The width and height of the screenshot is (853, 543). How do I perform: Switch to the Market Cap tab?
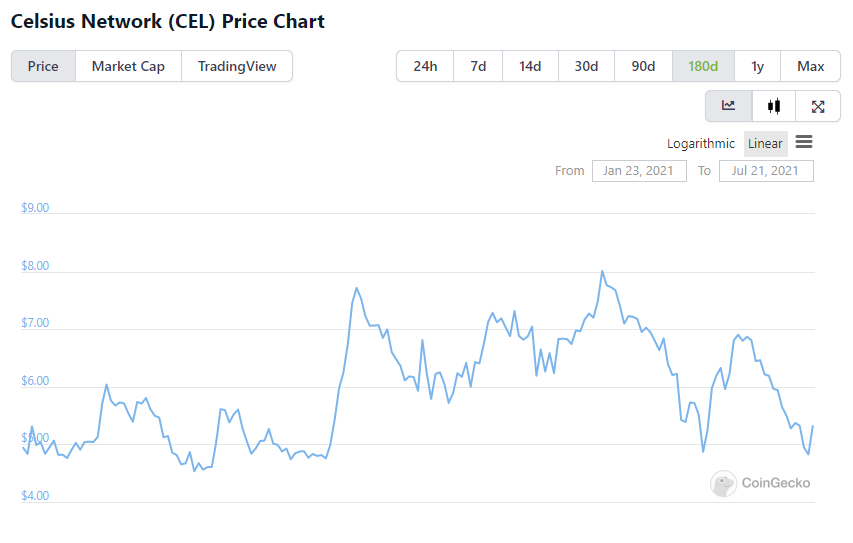pyautogui.click(x=128, y=66)
